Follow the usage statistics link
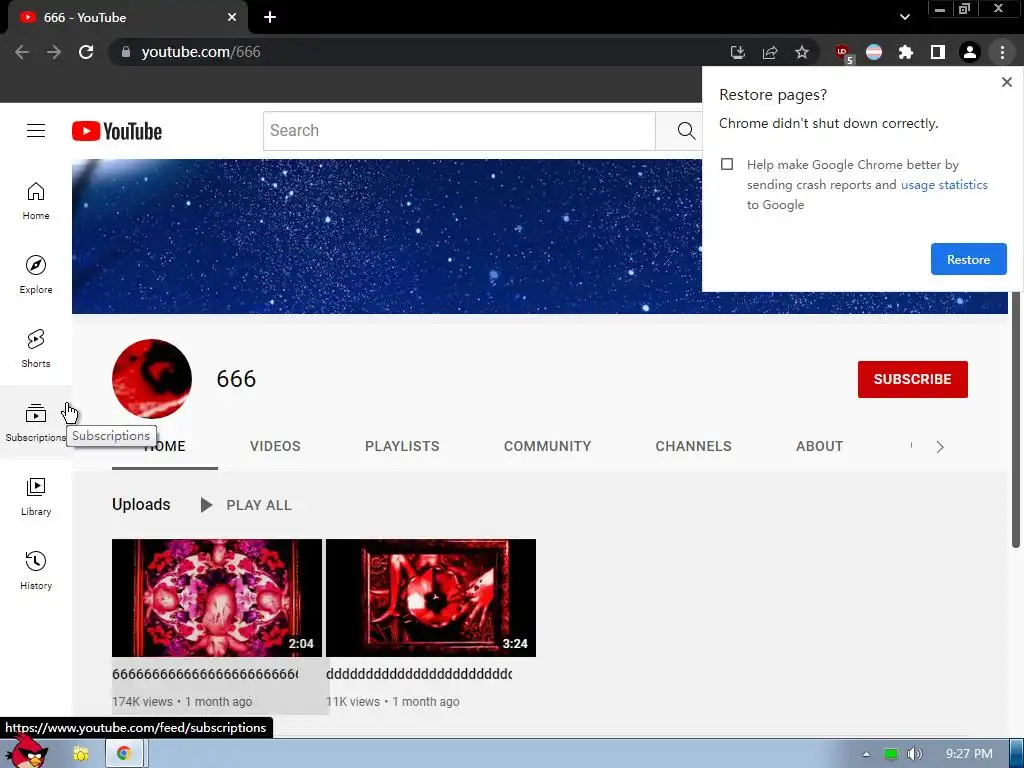Screen dimensions: 1024x768 pyautogui.click(x=944, y=185)
